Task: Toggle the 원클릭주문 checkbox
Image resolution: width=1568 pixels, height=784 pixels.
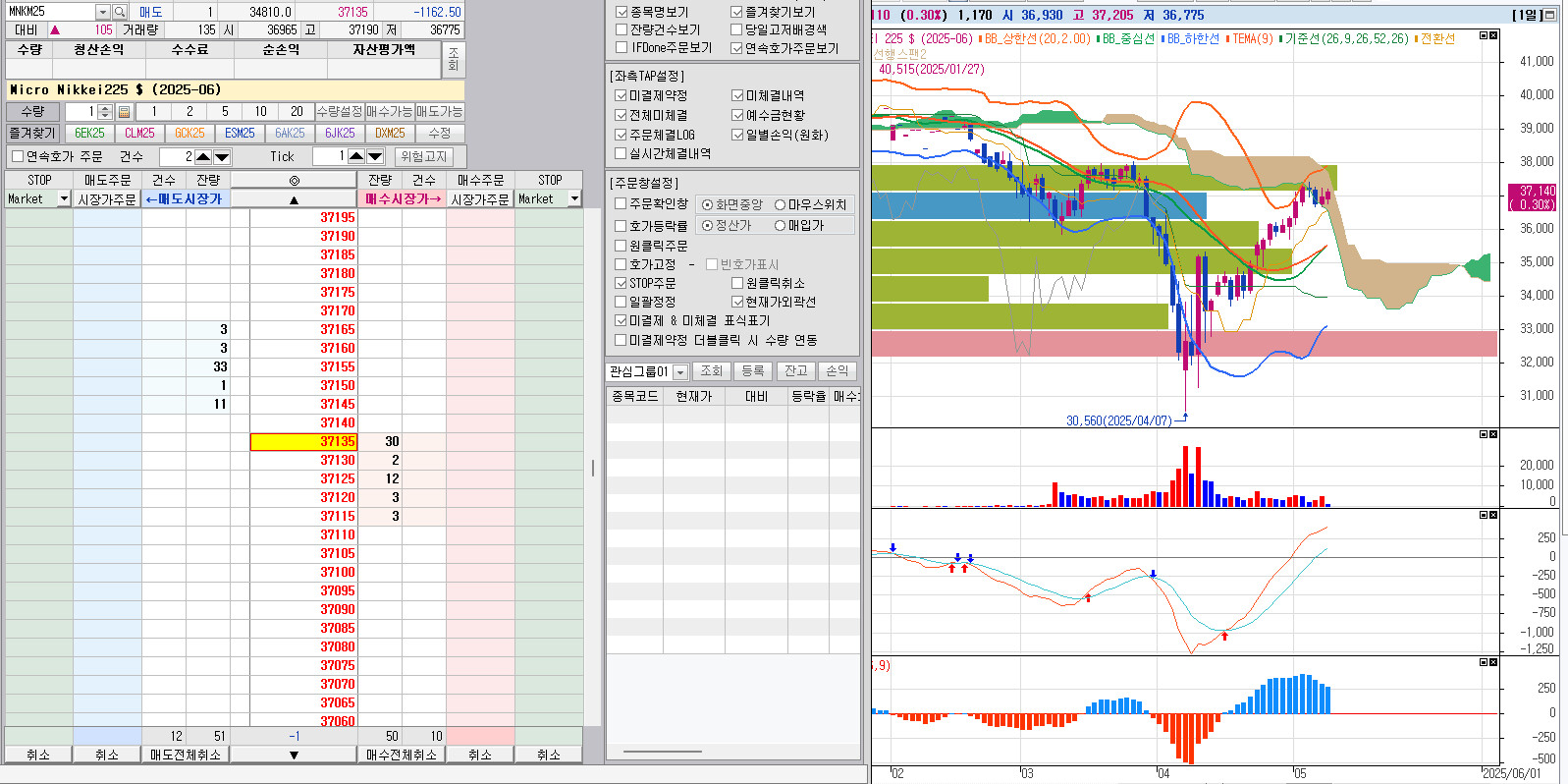Action: [x=621, y=246]
